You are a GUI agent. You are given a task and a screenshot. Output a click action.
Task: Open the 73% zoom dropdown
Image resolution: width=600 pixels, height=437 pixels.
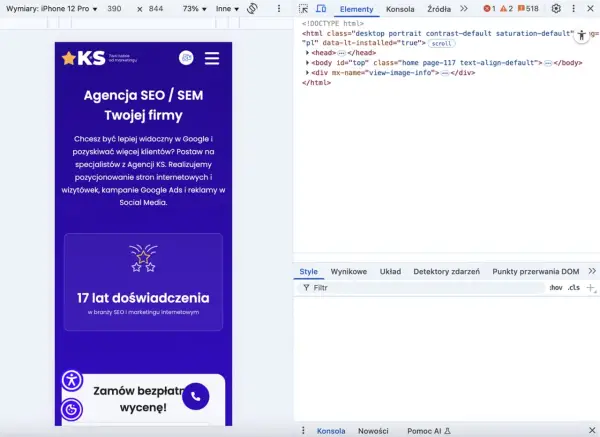pyautogui.click(x=194, y=8)
